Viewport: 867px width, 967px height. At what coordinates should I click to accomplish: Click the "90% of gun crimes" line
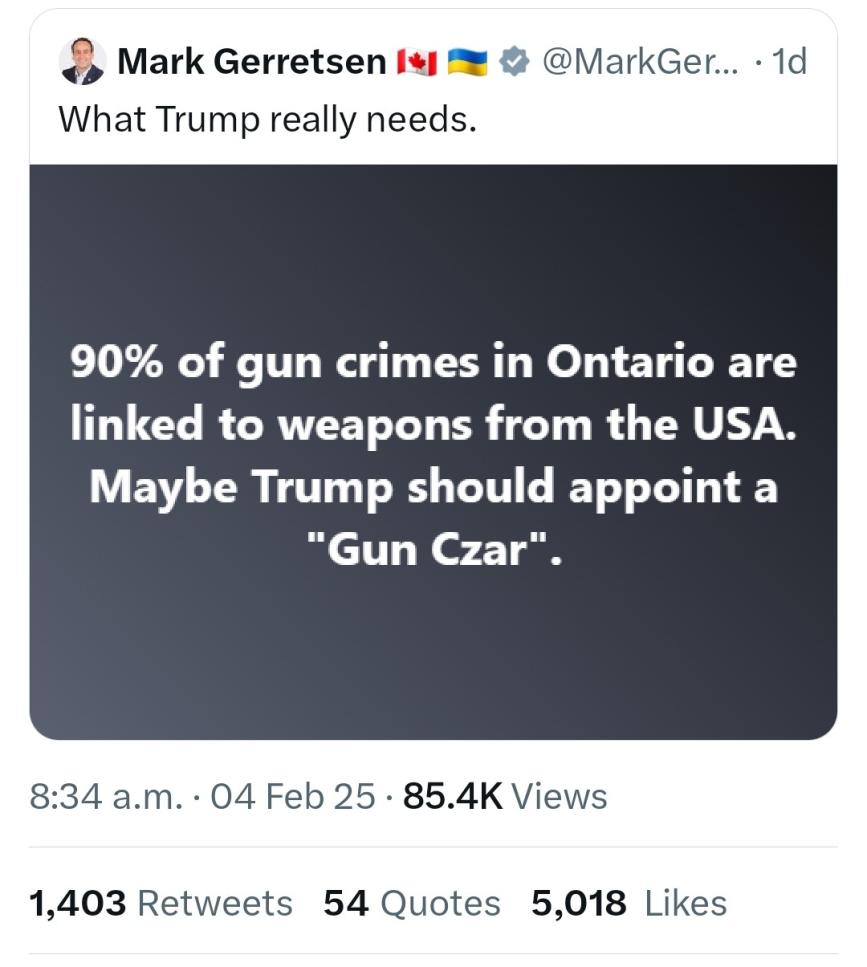pyautogui.click(x=433, y=364)
